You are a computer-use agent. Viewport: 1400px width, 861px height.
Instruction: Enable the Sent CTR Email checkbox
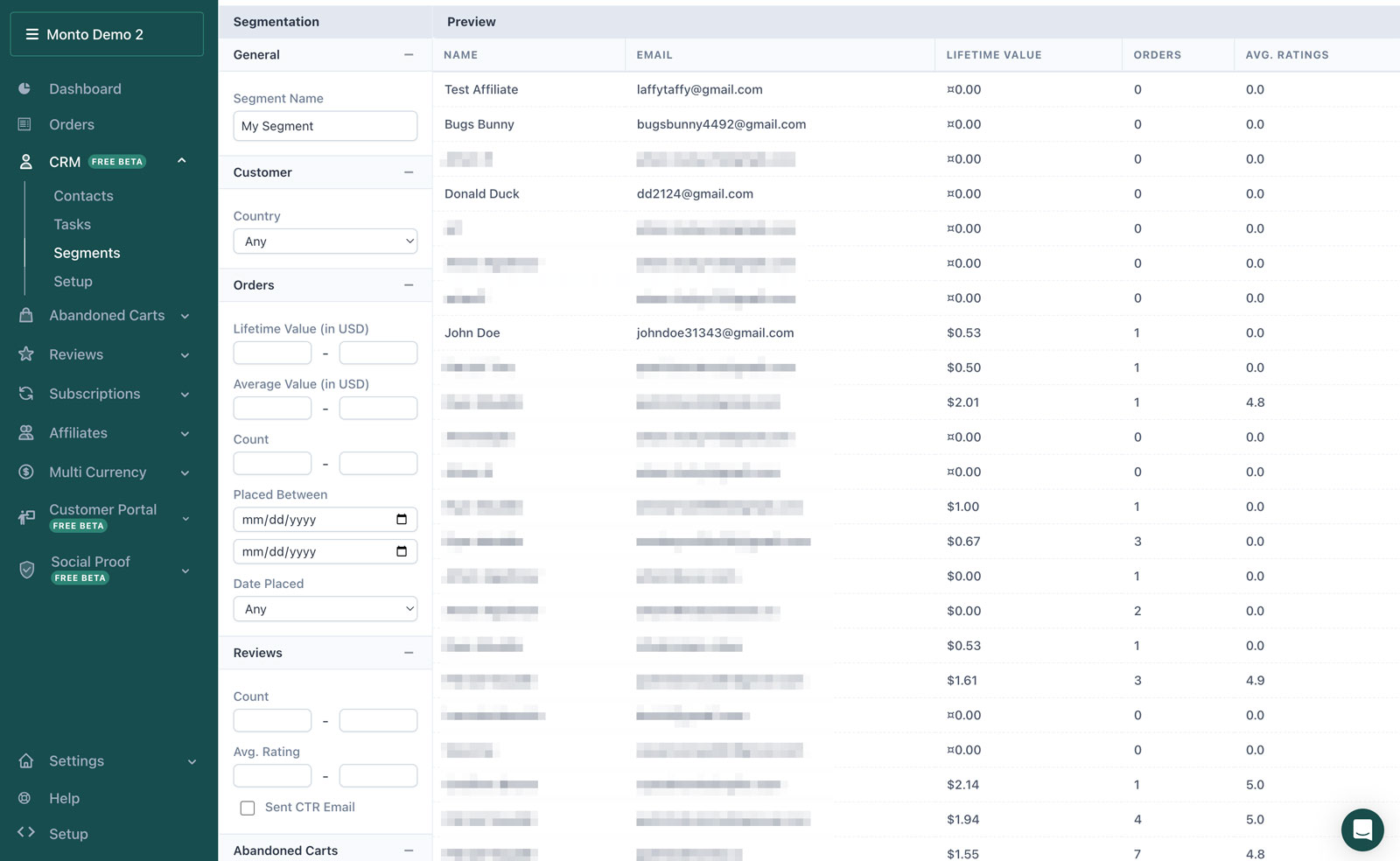coord(248,808)
